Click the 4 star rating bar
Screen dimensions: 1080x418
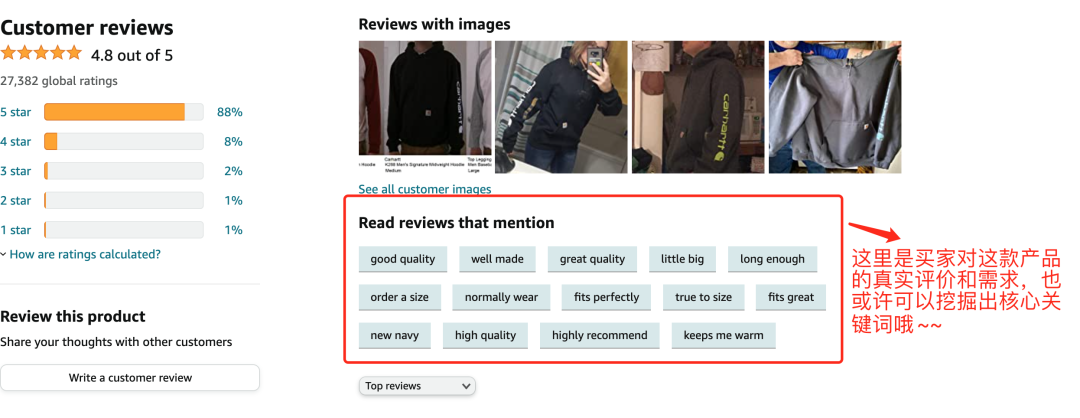pyautogui.click(x=124, y=142)
